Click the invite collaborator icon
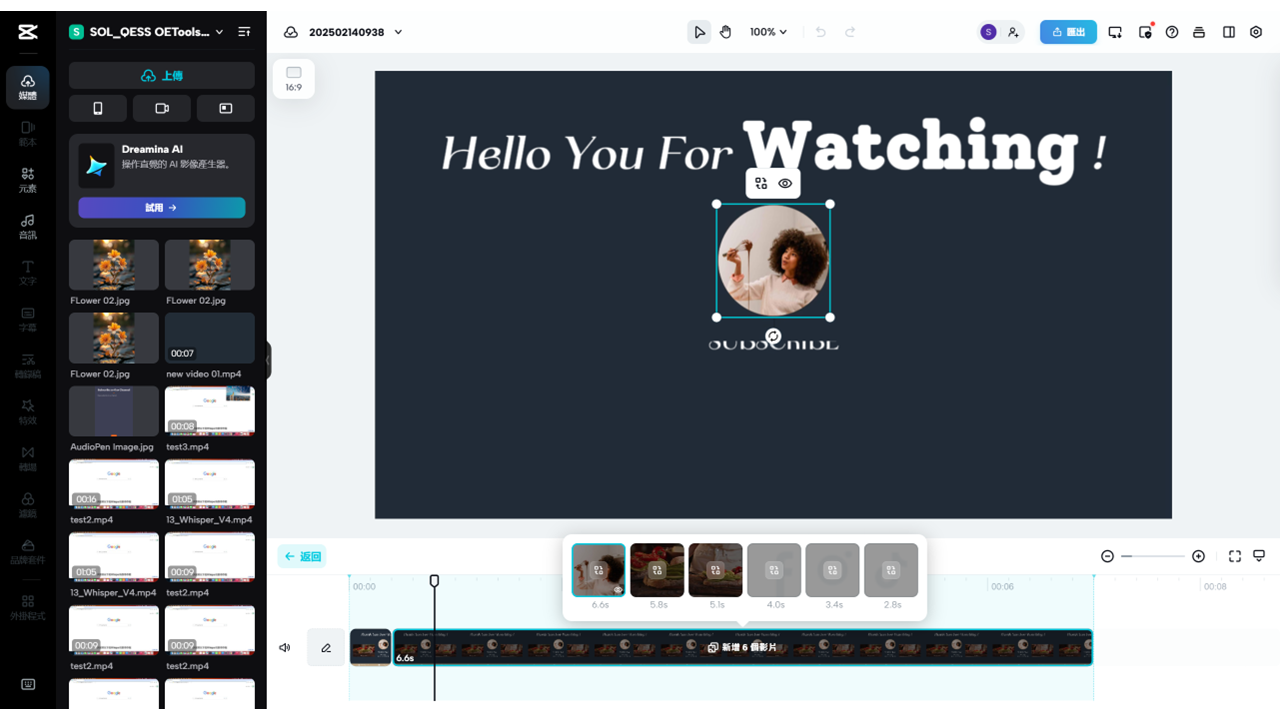The height and width of the screenshot is (720, 1280). 1013,32
